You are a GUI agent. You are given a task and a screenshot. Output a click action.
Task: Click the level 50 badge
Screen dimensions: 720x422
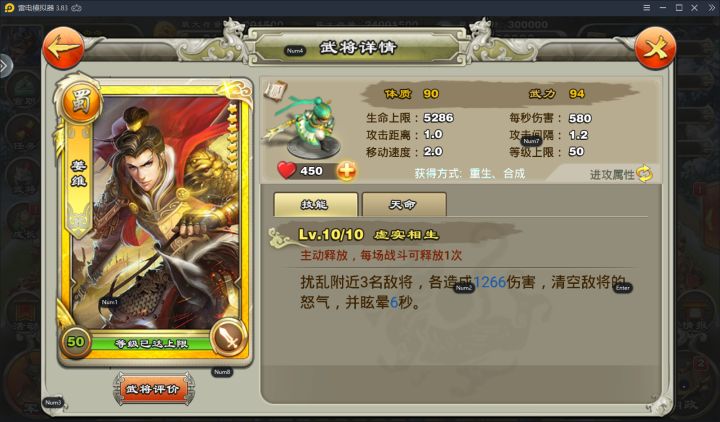[76, 342]
